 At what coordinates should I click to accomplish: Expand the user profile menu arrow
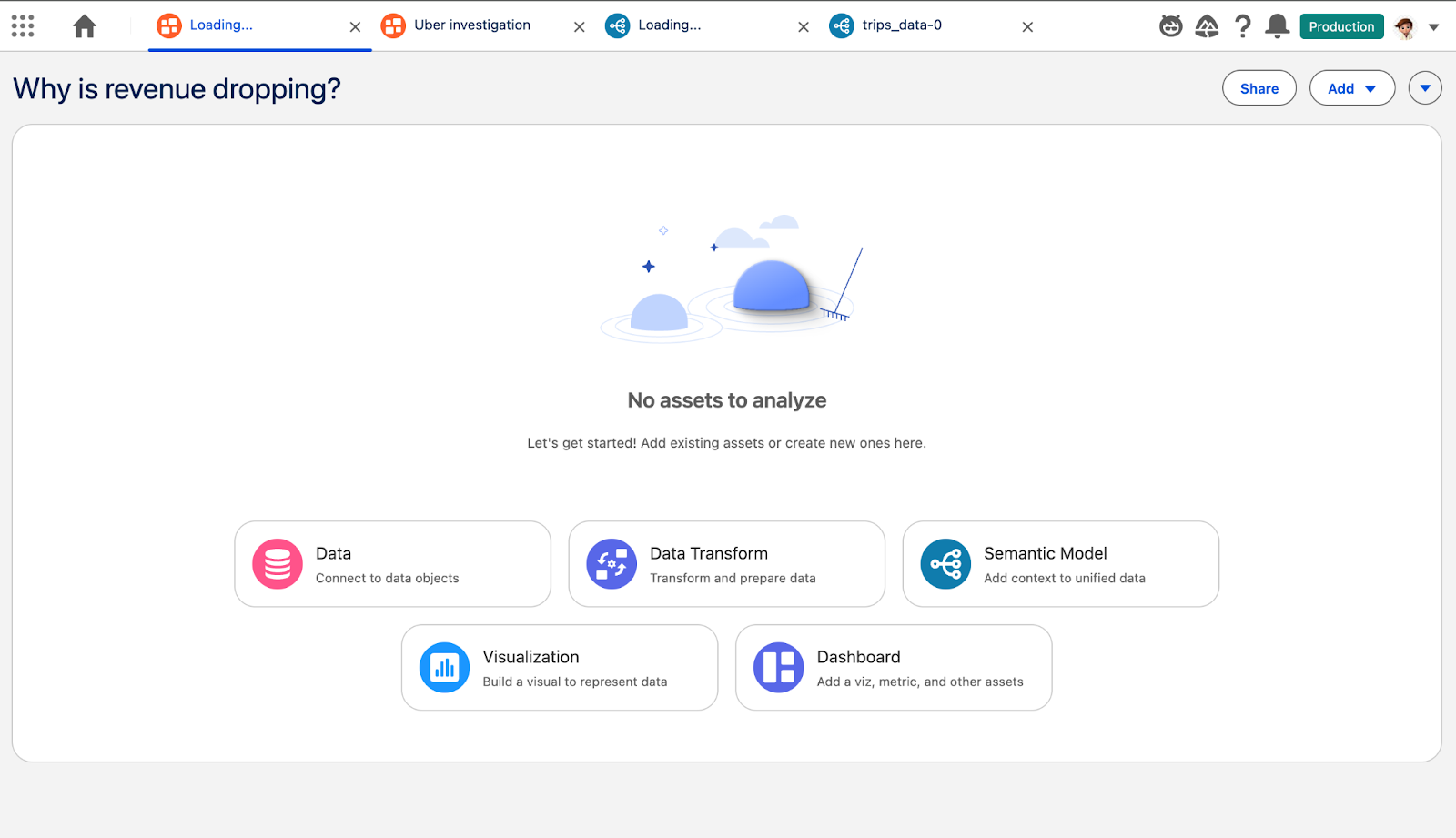[1434, 27]
